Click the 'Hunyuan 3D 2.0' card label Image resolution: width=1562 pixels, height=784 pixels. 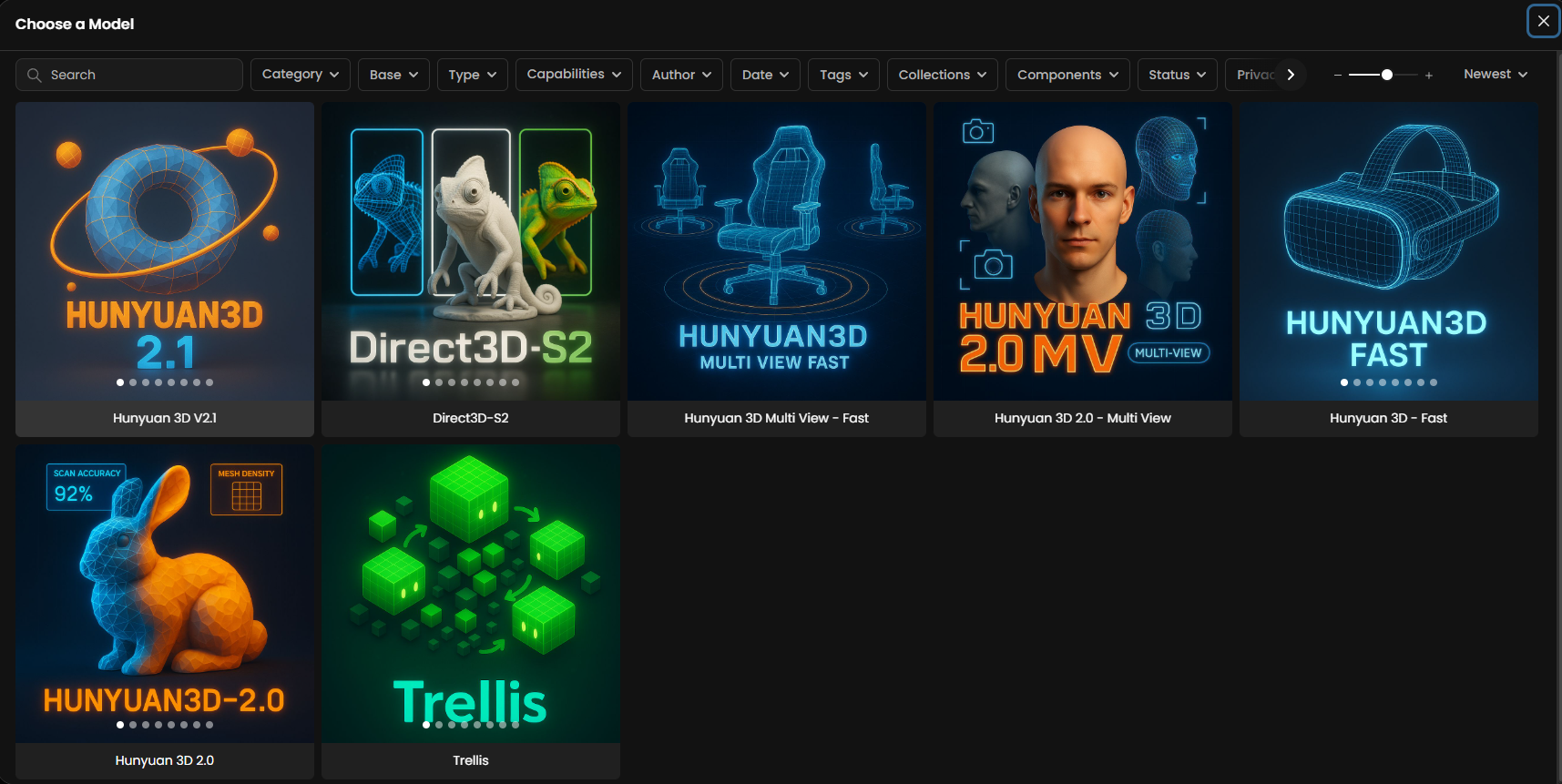click(x=165, y=760)
